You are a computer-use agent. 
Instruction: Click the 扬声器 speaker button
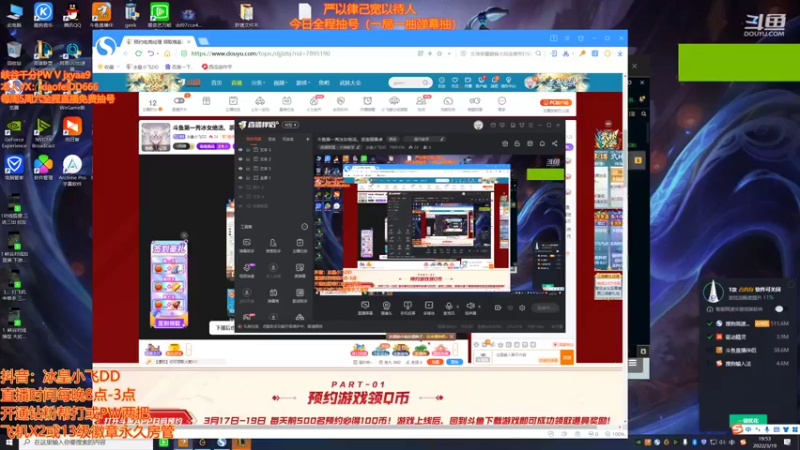click(470, 308)
